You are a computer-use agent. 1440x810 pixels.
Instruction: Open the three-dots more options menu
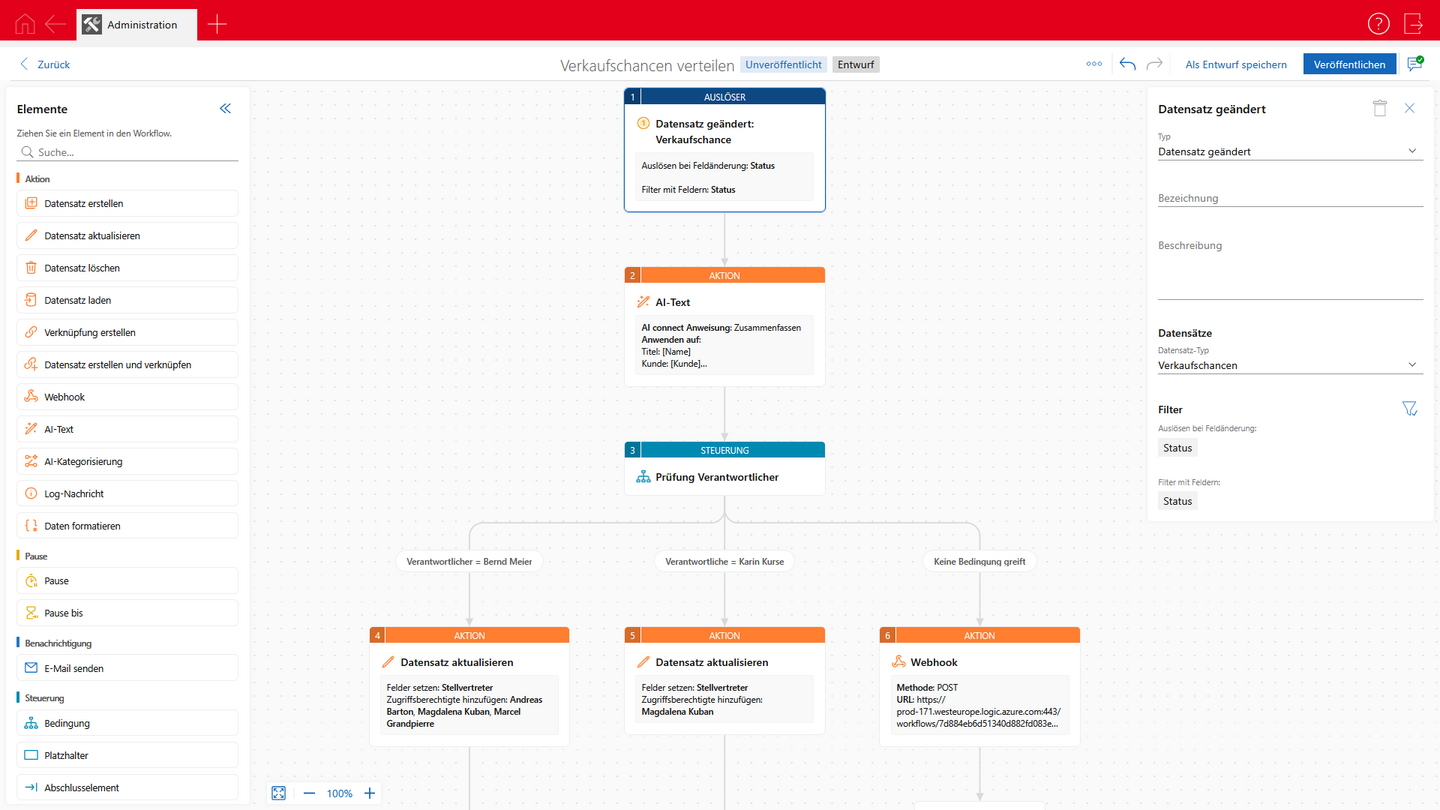[1094, 64]
